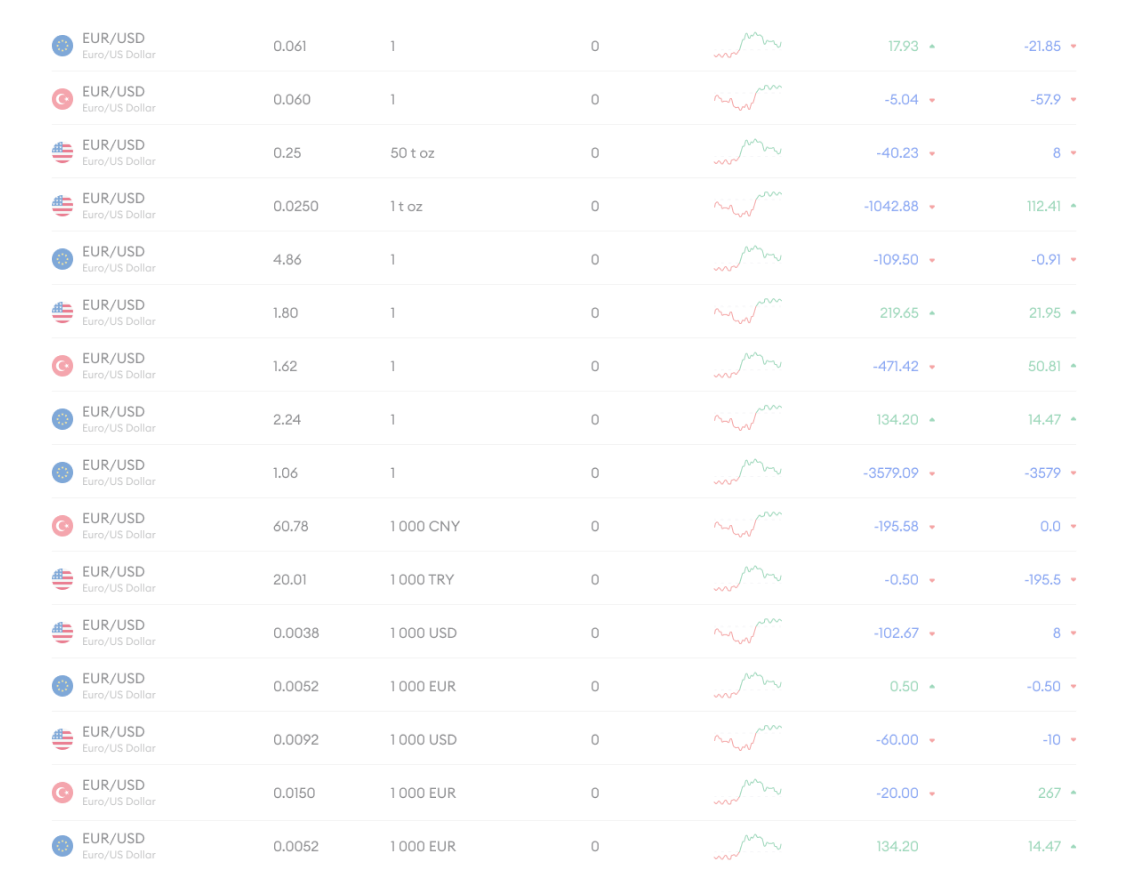Click the US flag icon in the 50 t oz row
This screenshot has width=1128, height=888.
pyautogui.click(x=62, y=153)
